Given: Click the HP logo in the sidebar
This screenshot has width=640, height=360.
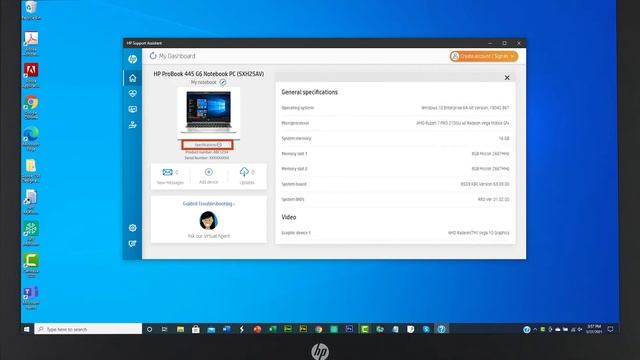Looking at the screenshot, I should 132,59.
